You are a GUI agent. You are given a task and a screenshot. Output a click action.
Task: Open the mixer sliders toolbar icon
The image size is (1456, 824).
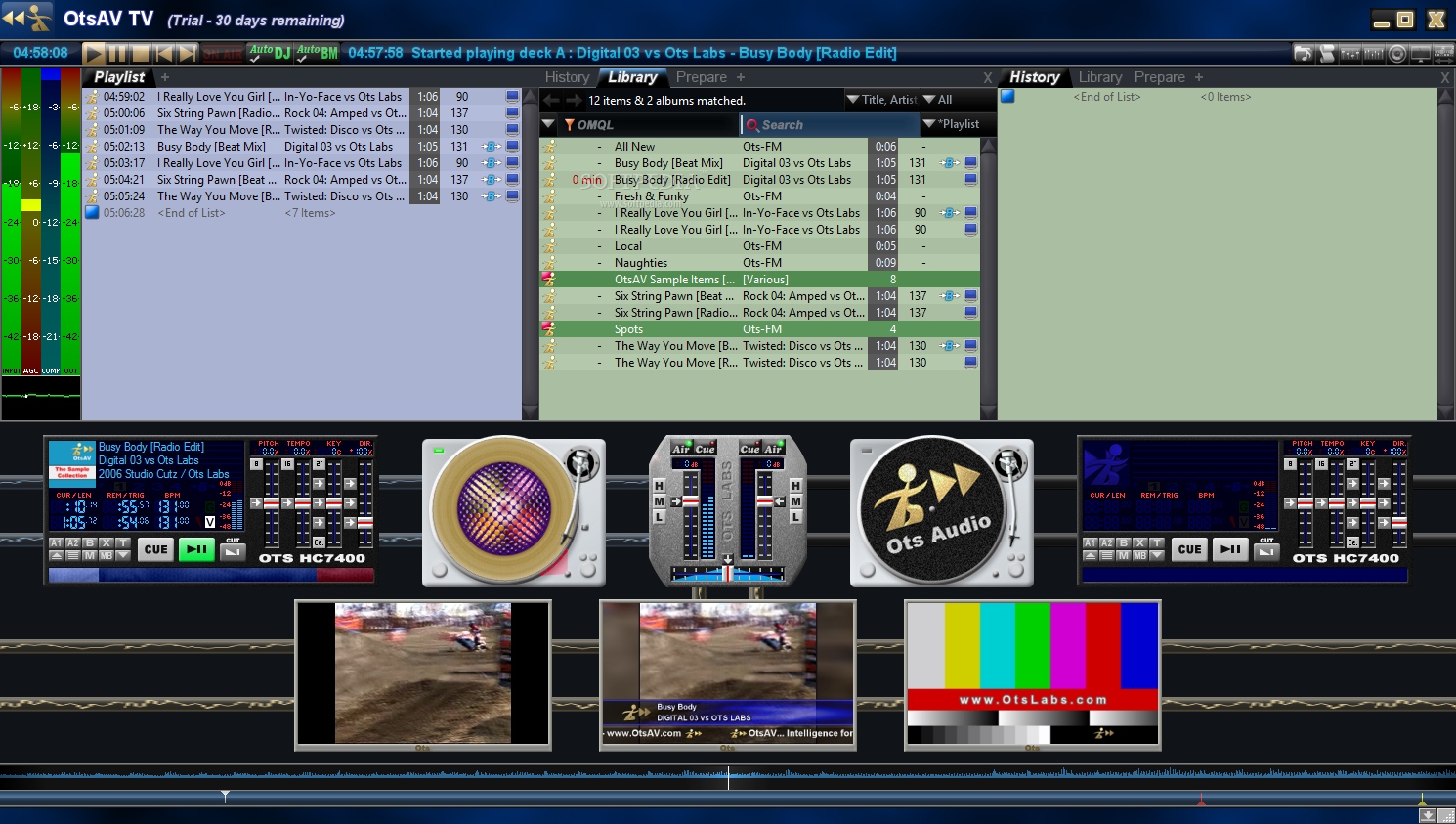click(x=1350, y=53)
